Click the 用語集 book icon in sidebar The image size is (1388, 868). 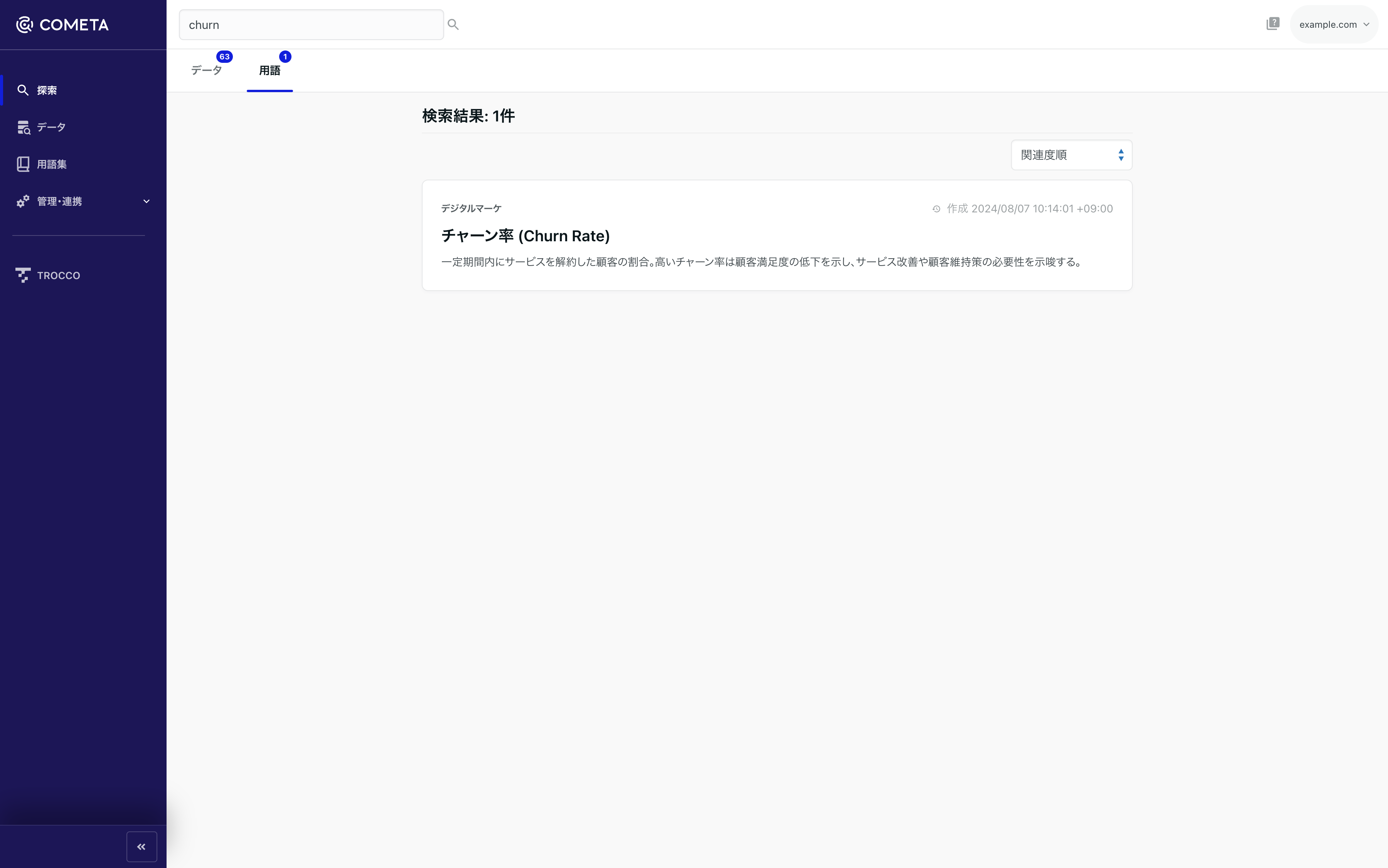[23, 164]
